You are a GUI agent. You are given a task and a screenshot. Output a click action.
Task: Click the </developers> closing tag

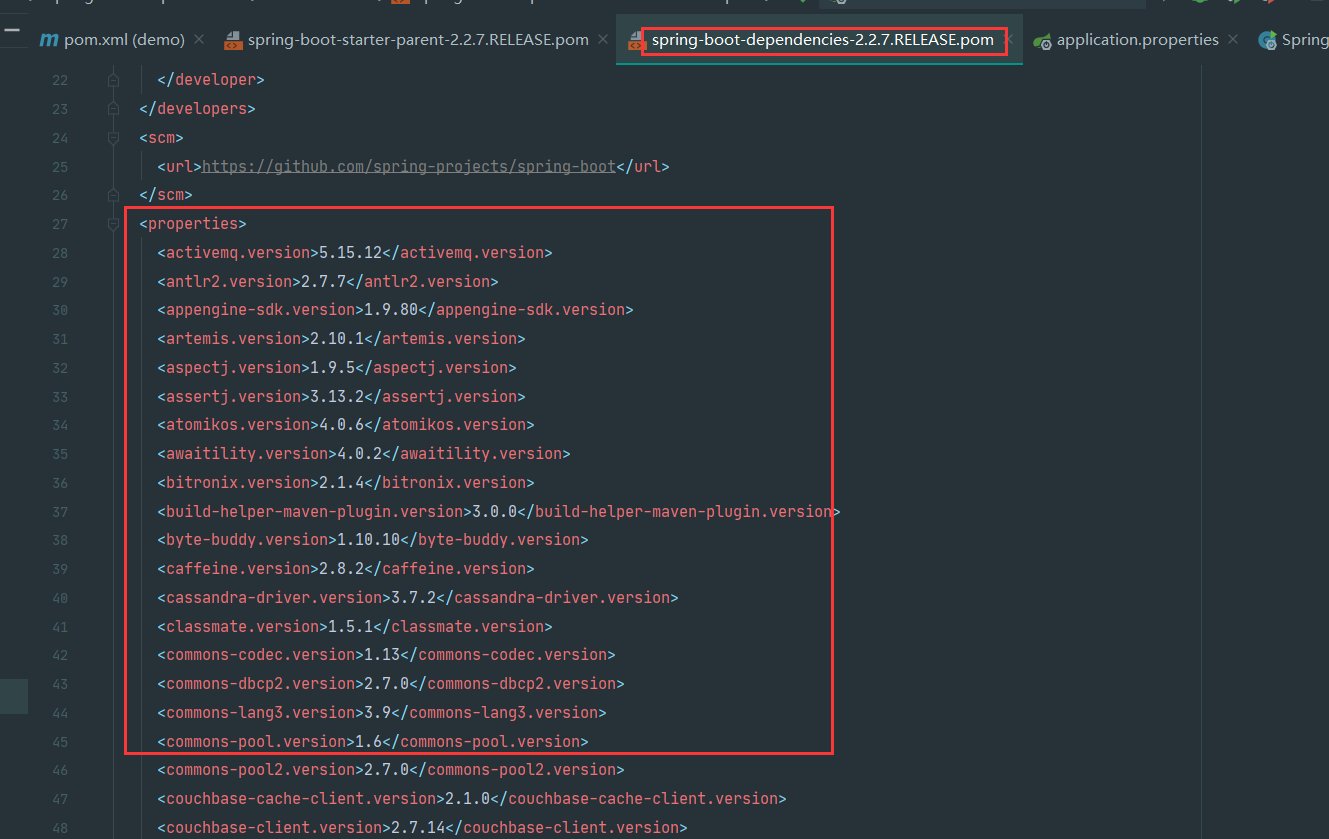coord(198,108)
